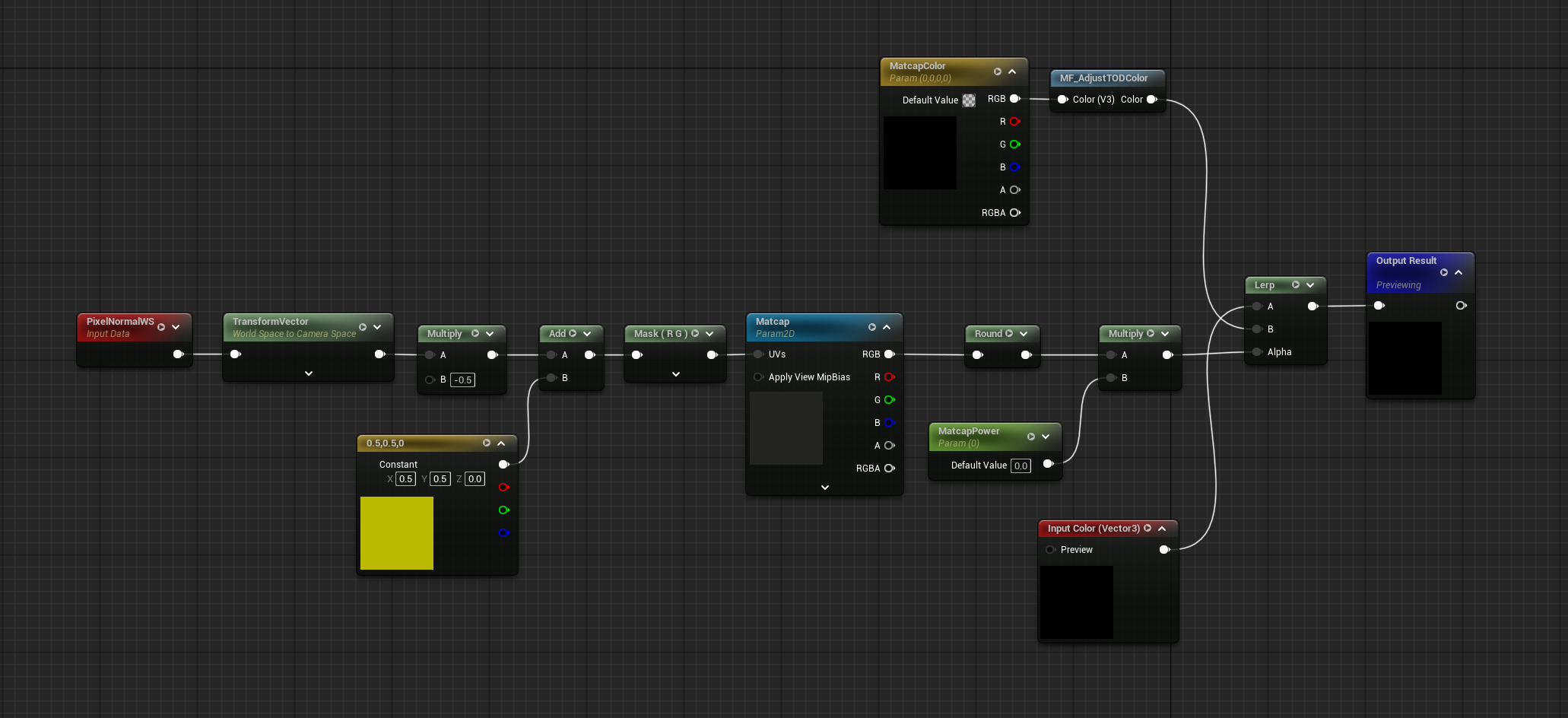This screenshot has height=718, width=1568.
Task: Click the yellow color preview on the Constant node
Action: tap(396, 532)
